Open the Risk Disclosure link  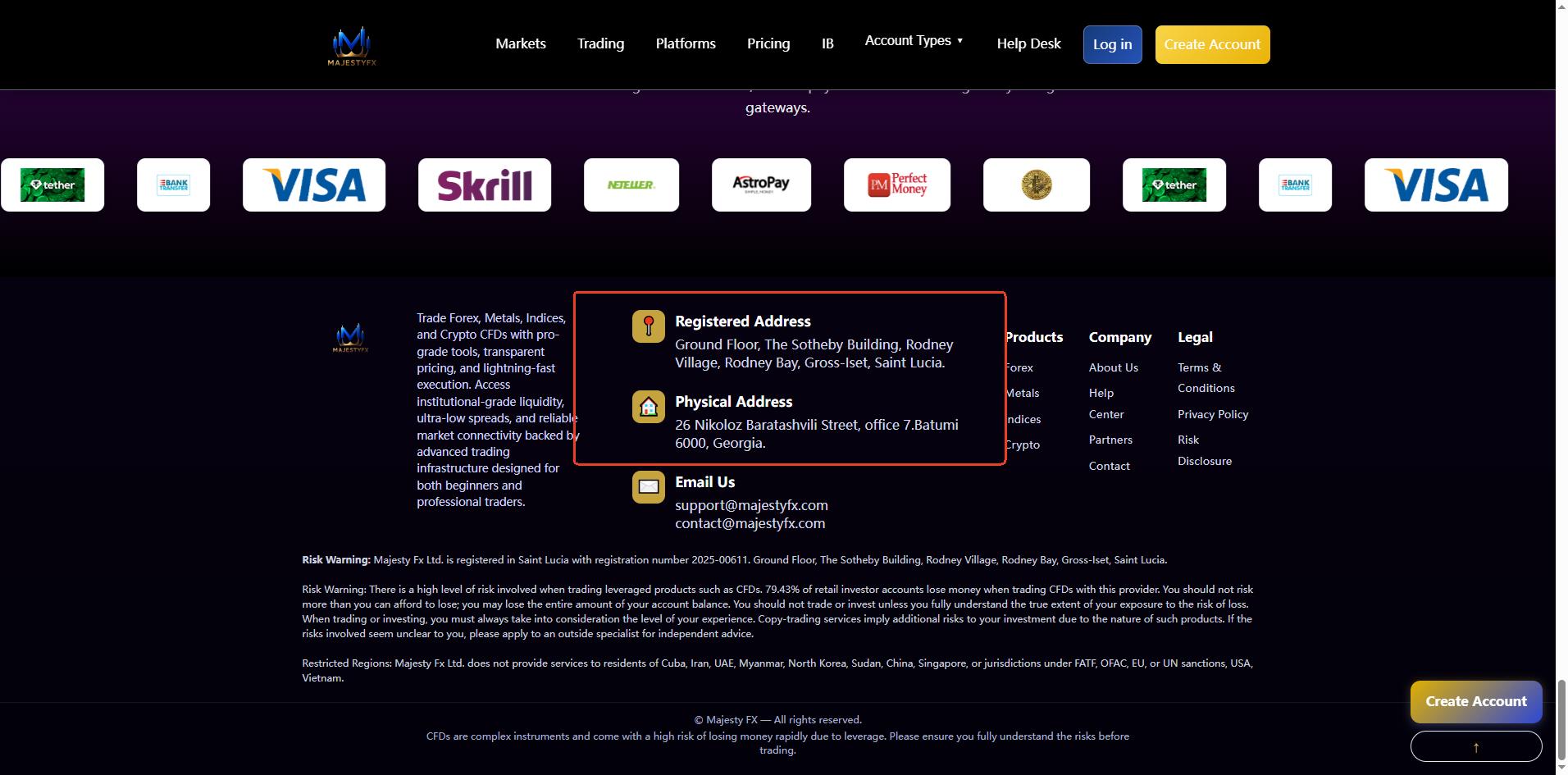(1204, 450)
